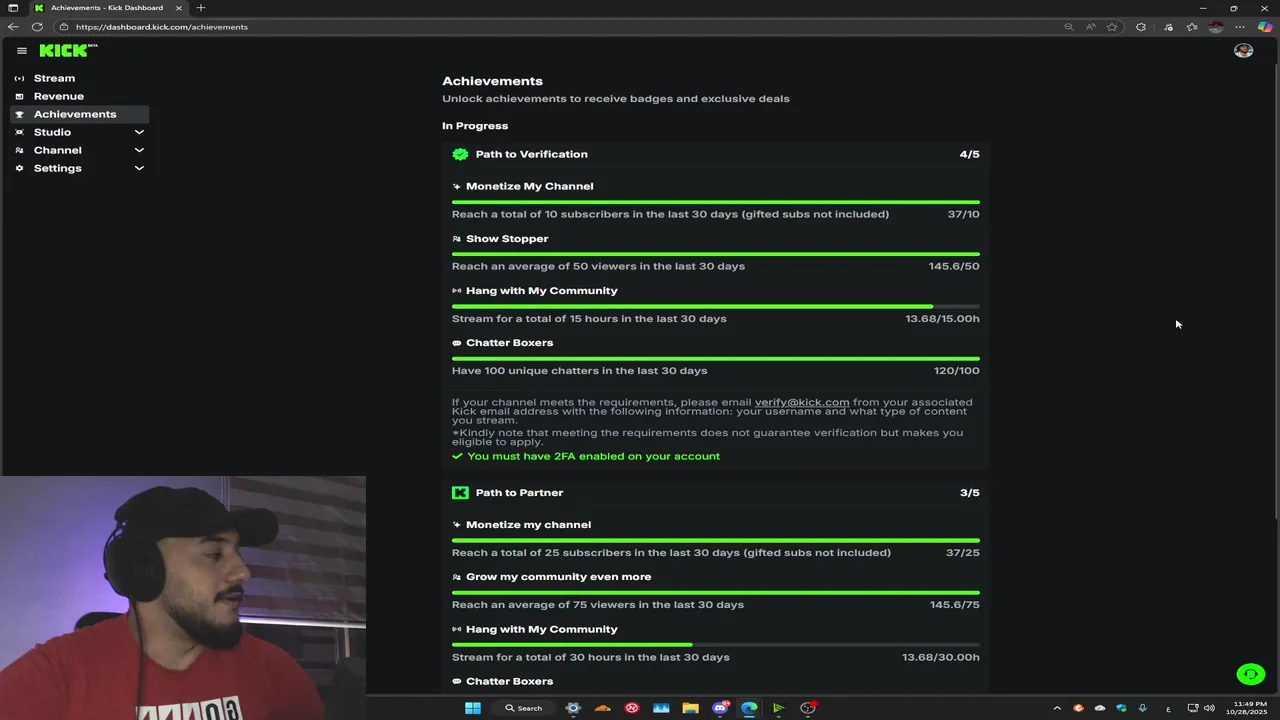Add this page to browser favorites

click(x=1112, y=27)
